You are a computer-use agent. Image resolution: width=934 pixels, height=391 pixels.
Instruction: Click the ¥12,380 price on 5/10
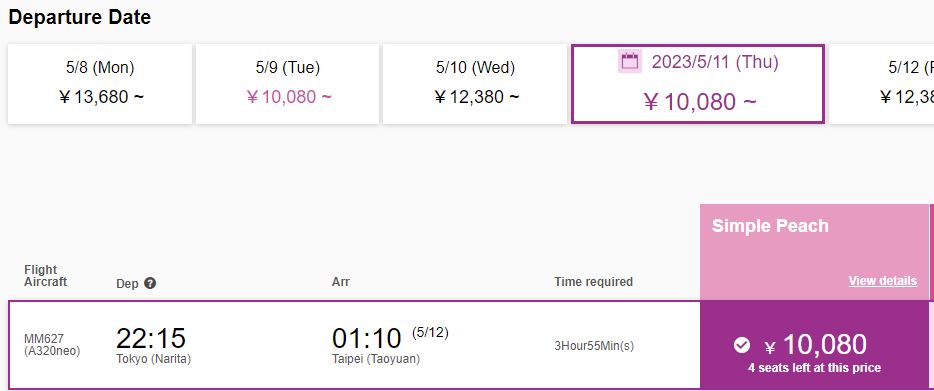tap(476, 97)
